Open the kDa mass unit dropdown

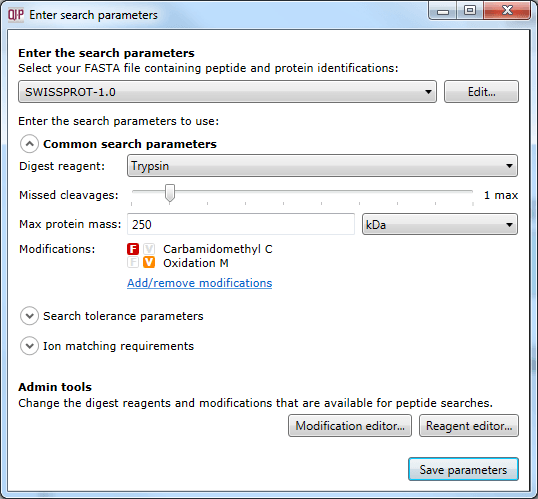click(440, 224)
